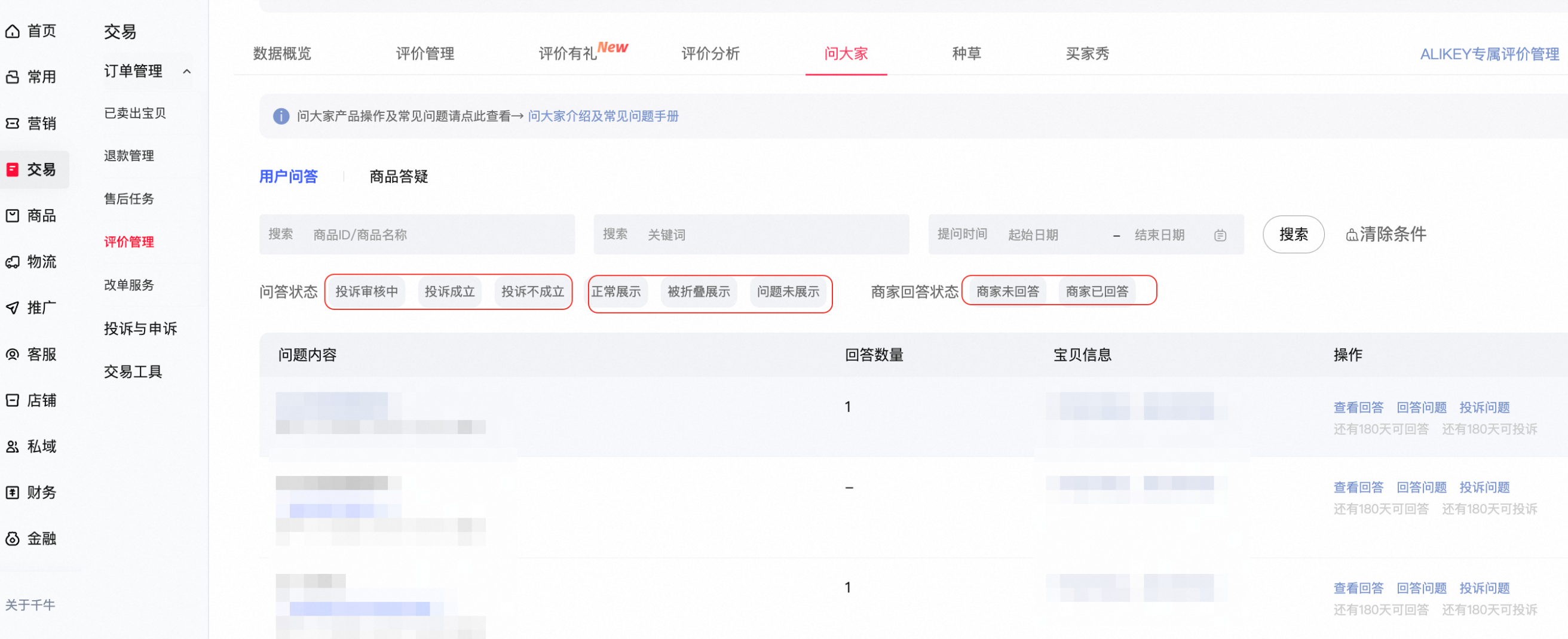The image size is (1568, 639).
Task: Select the 营销 marketing icon
Action: 12,123
